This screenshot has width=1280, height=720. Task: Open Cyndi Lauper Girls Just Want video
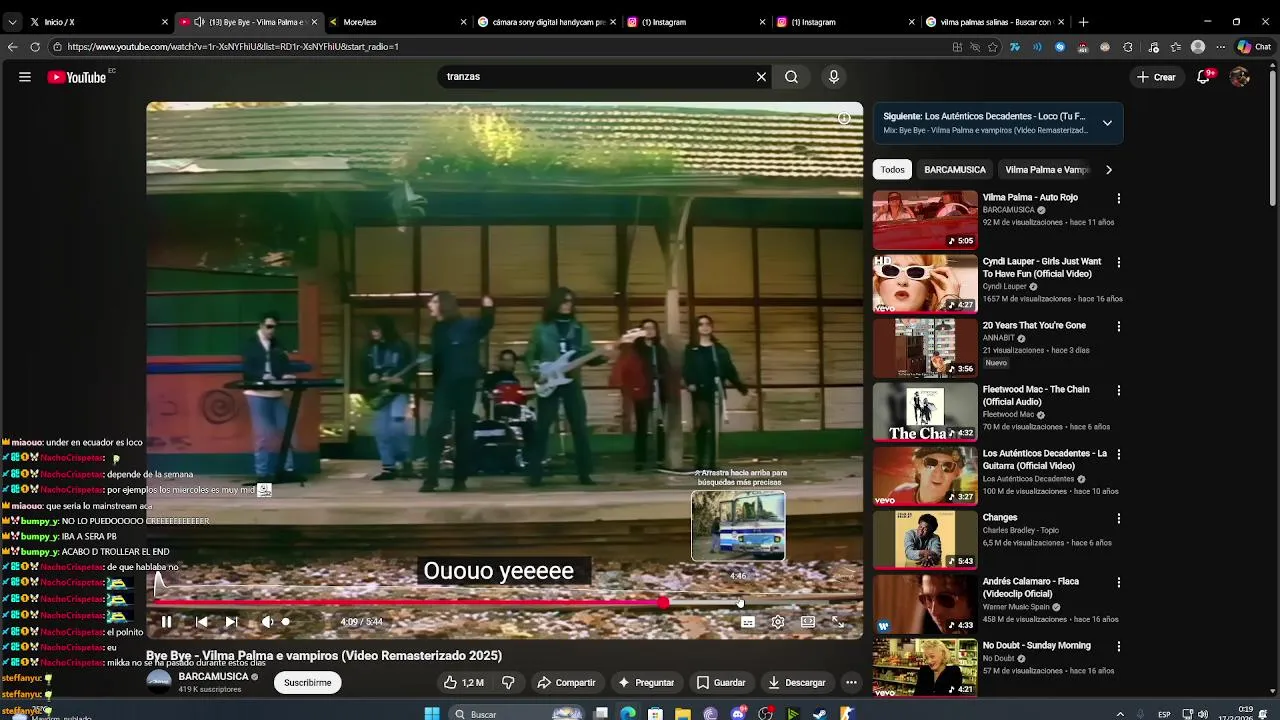[x=925, y=284]
